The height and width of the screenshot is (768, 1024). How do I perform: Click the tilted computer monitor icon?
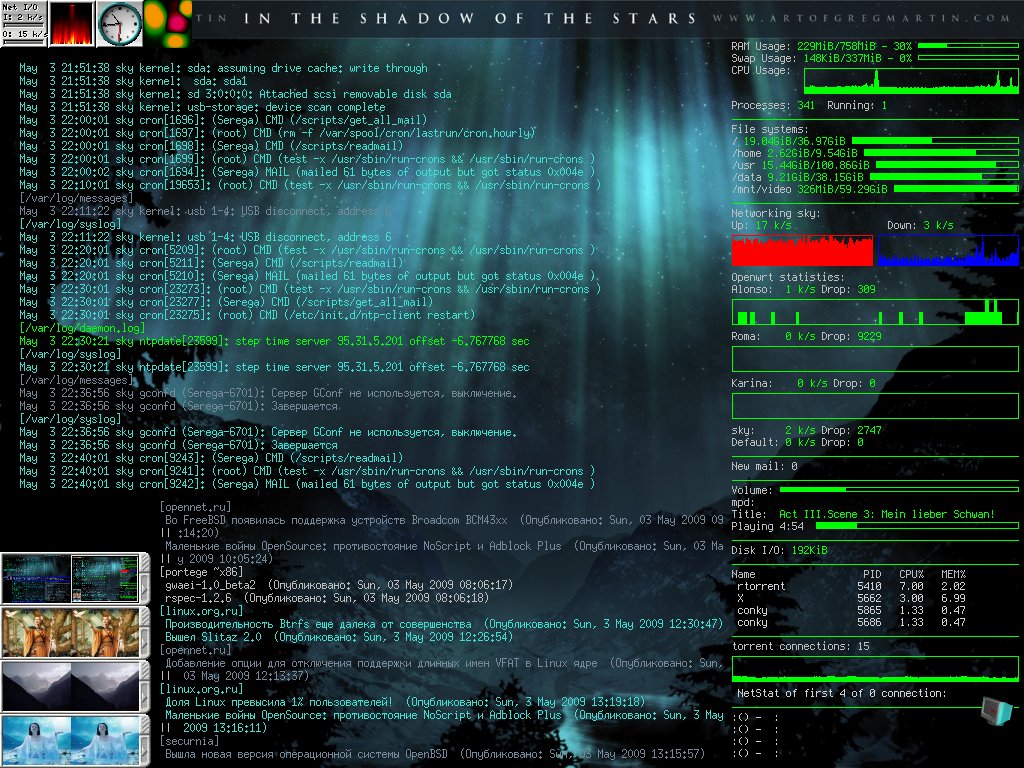998,711
